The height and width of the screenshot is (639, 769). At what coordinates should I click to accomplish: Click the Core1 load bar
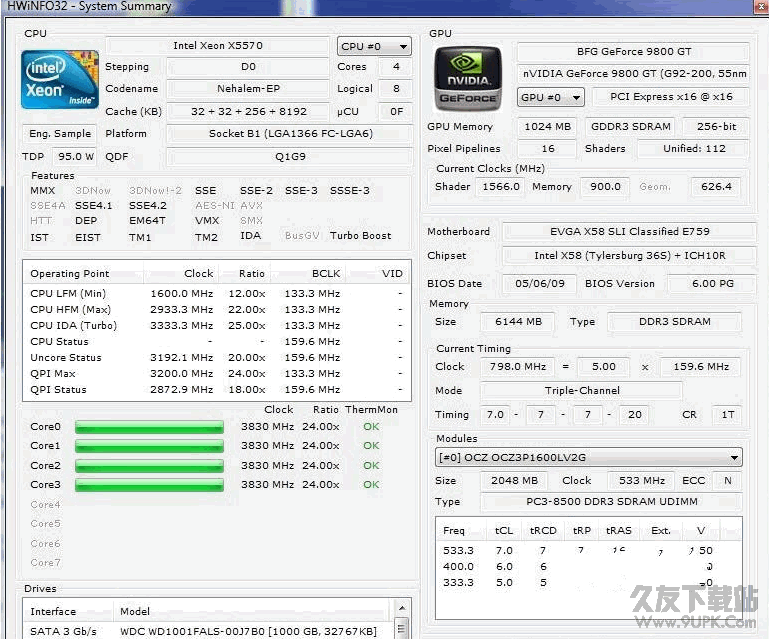[149, 446]
